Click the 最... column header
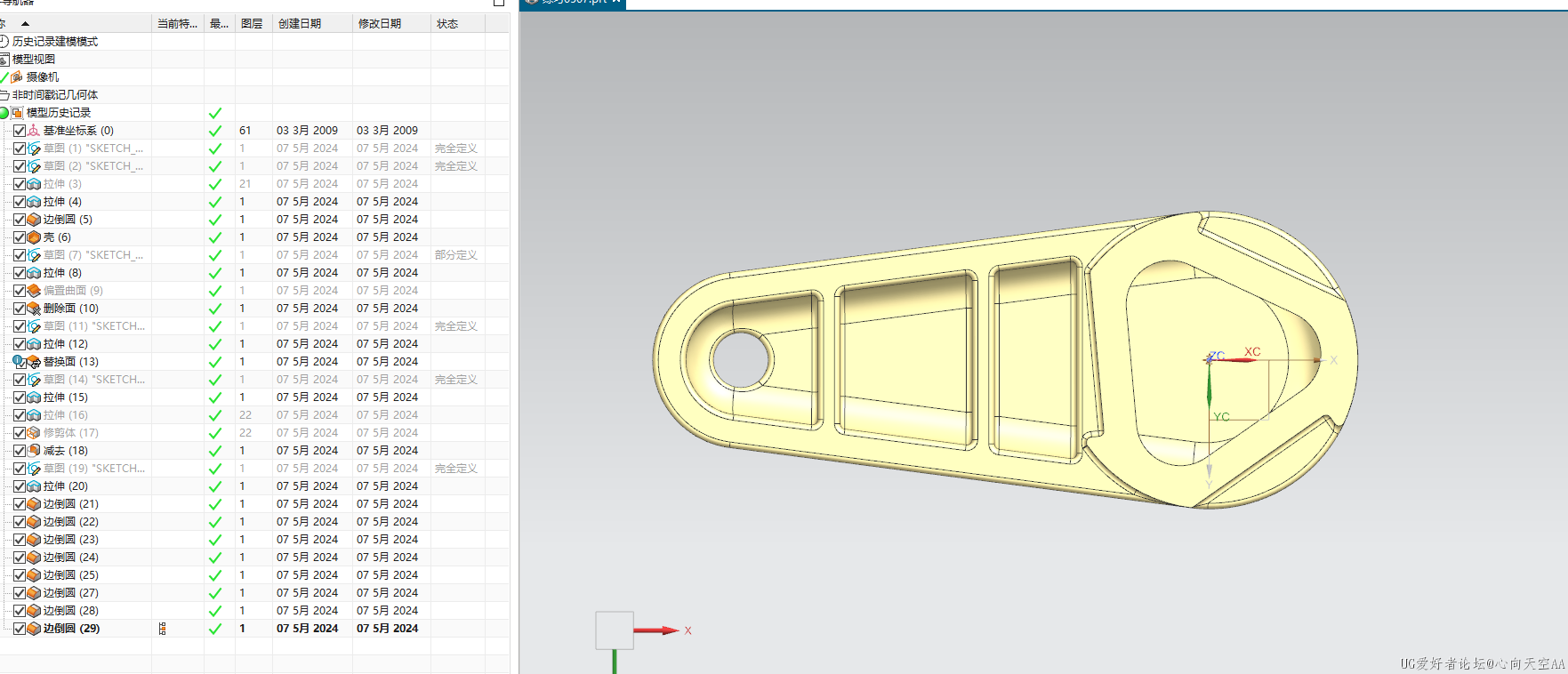 220,24
